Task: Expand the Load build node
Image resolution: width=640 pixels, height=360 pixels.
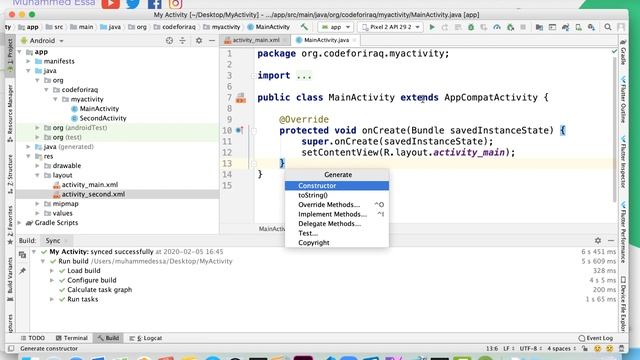Action: tap(52, 271)
